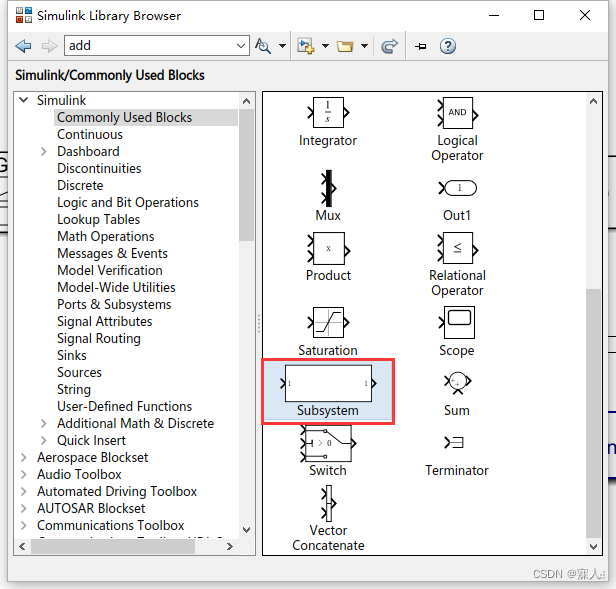Expand the Aerospace Blockset library
The image size is (616, 589).
[24, 457]
